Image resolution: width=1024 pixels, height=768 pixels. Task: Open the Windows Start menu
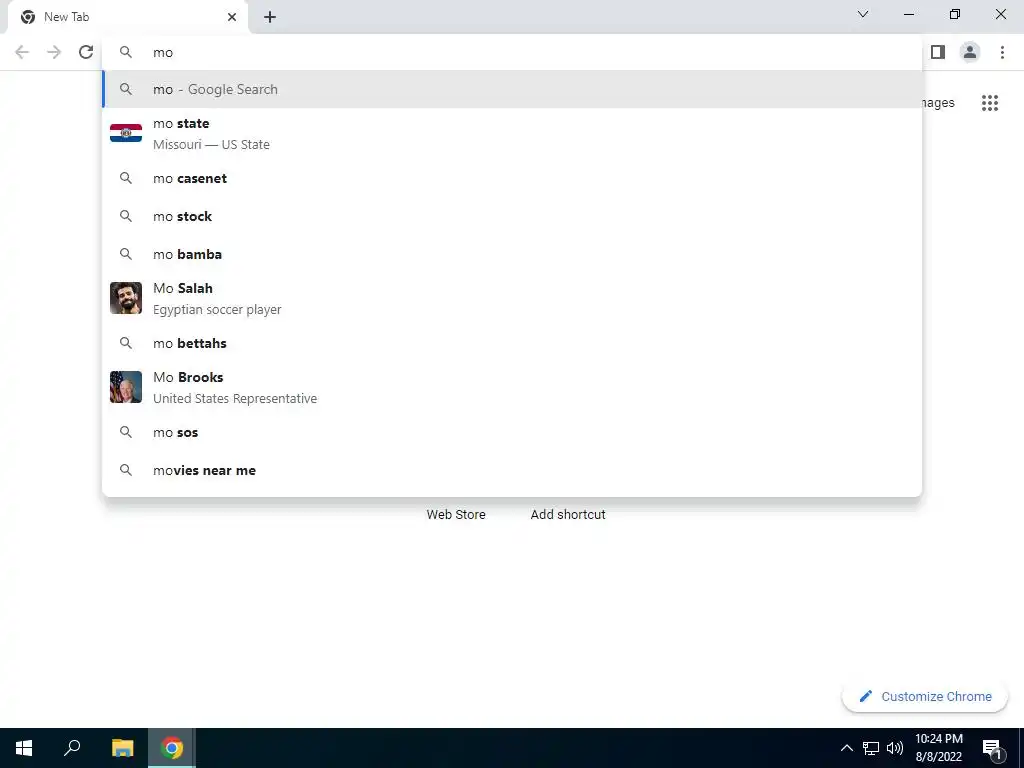pos(24,748)
